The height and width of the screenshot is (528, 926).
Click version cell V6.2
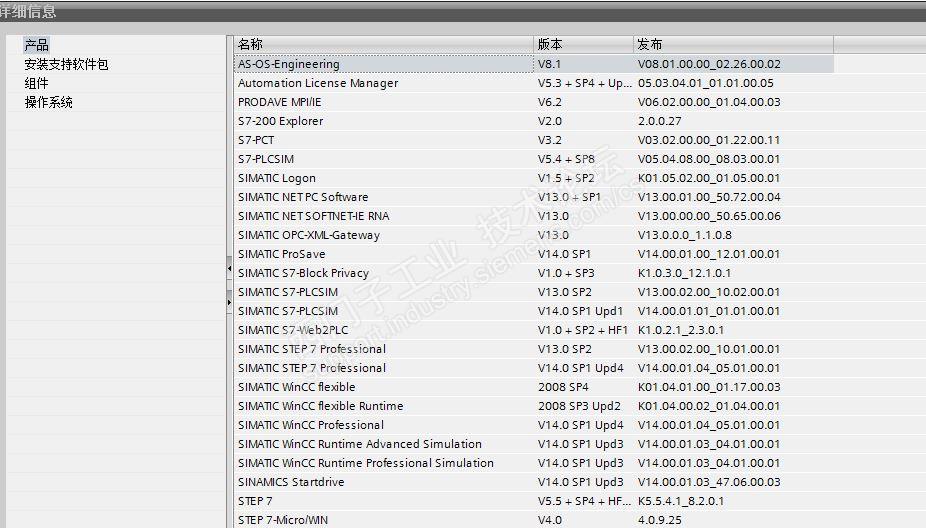549,102
